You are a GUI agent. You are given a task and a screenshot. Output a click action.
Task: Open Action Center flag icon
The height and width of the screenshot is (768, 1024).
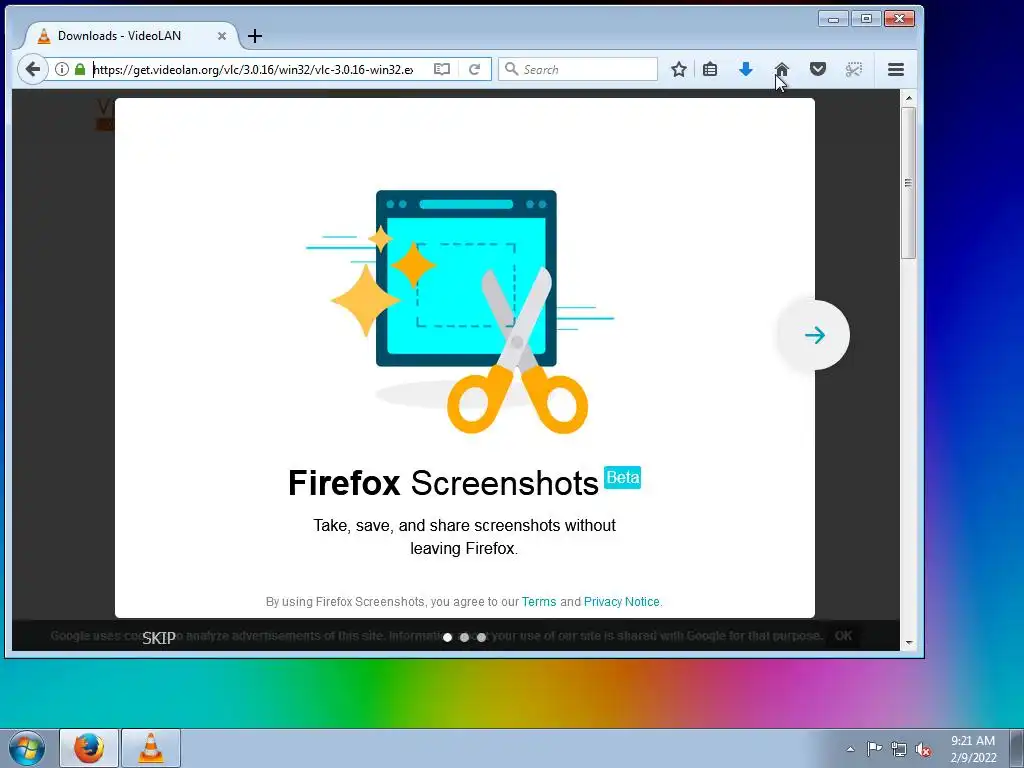coord(874,748)
